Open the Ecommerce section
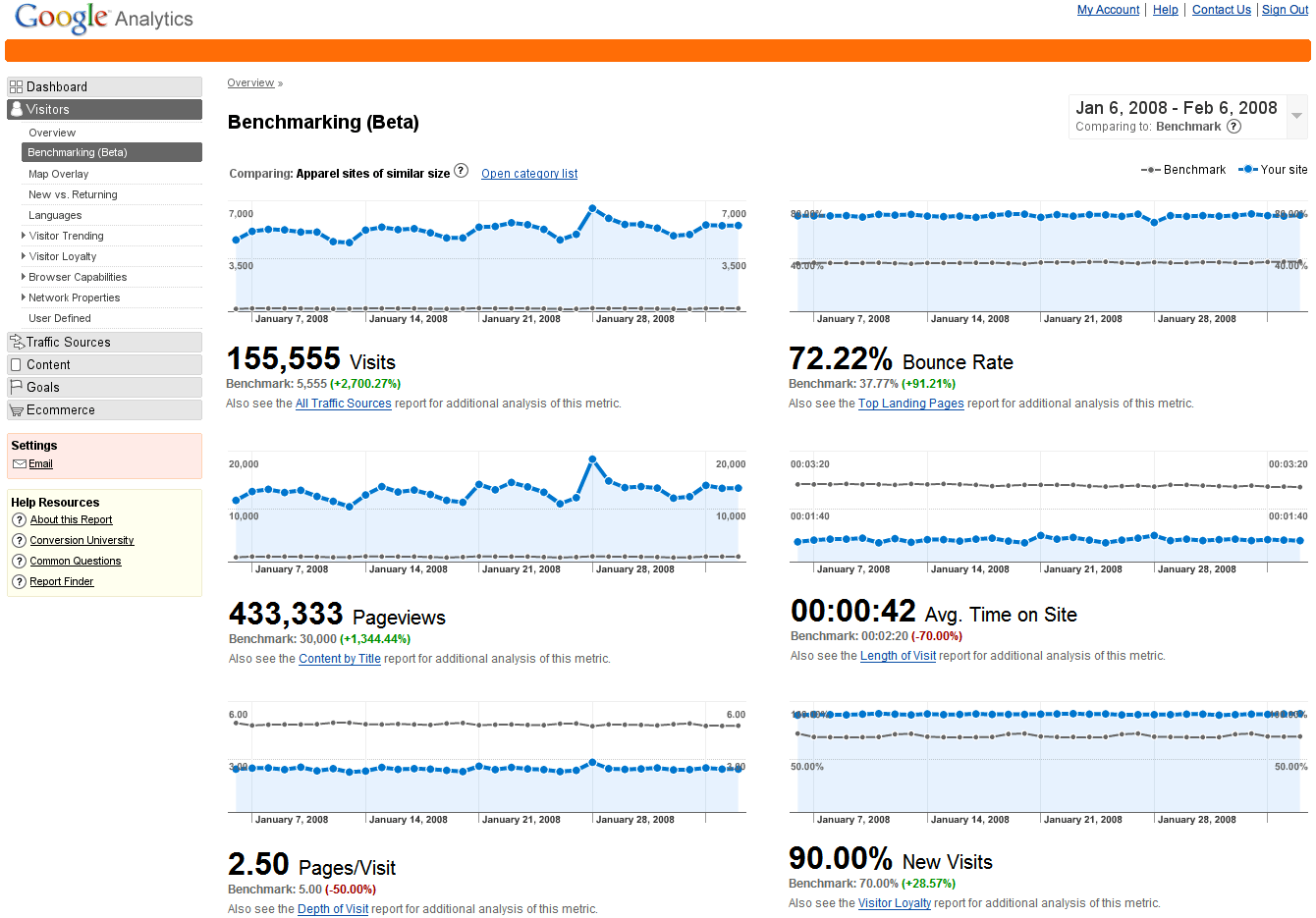The width and height of the screenshot is (1316, 918). click(x=104, y=410)
